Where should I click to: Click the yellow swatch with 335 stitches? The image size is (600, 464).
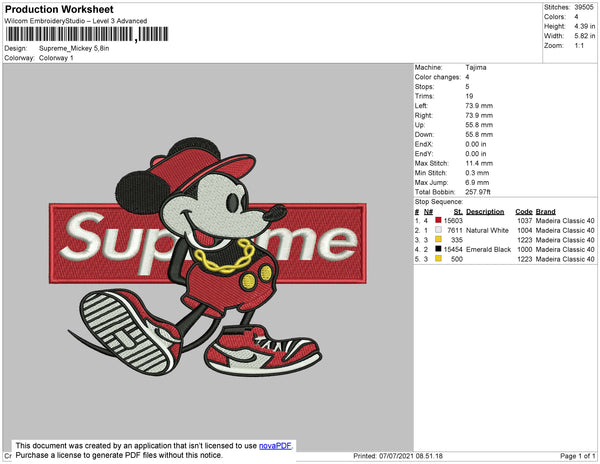438,239
